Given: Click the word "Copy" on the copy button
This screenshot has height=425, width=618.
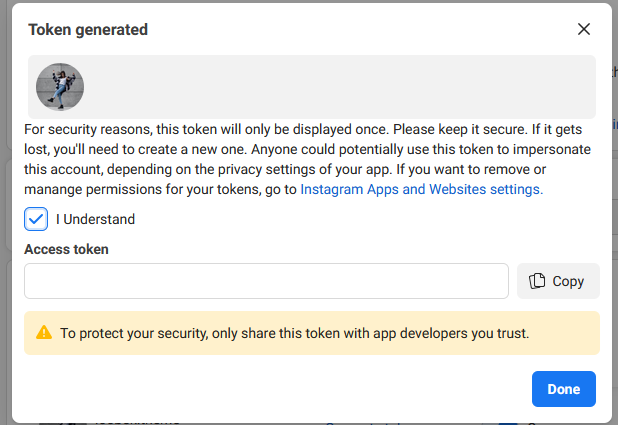Looking at the screenshot, I should [568, 281].
